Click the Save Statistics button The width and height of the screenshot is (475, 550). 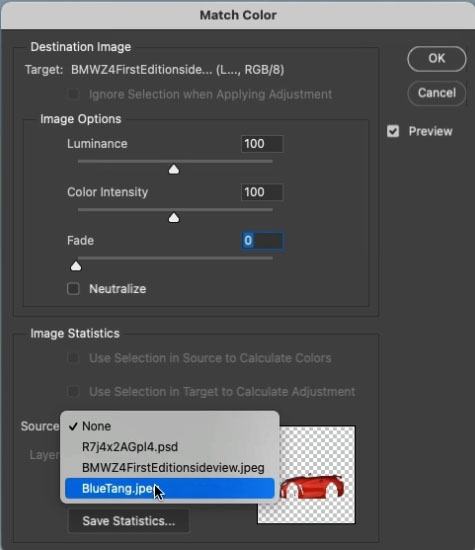click(x=129, y=521)
